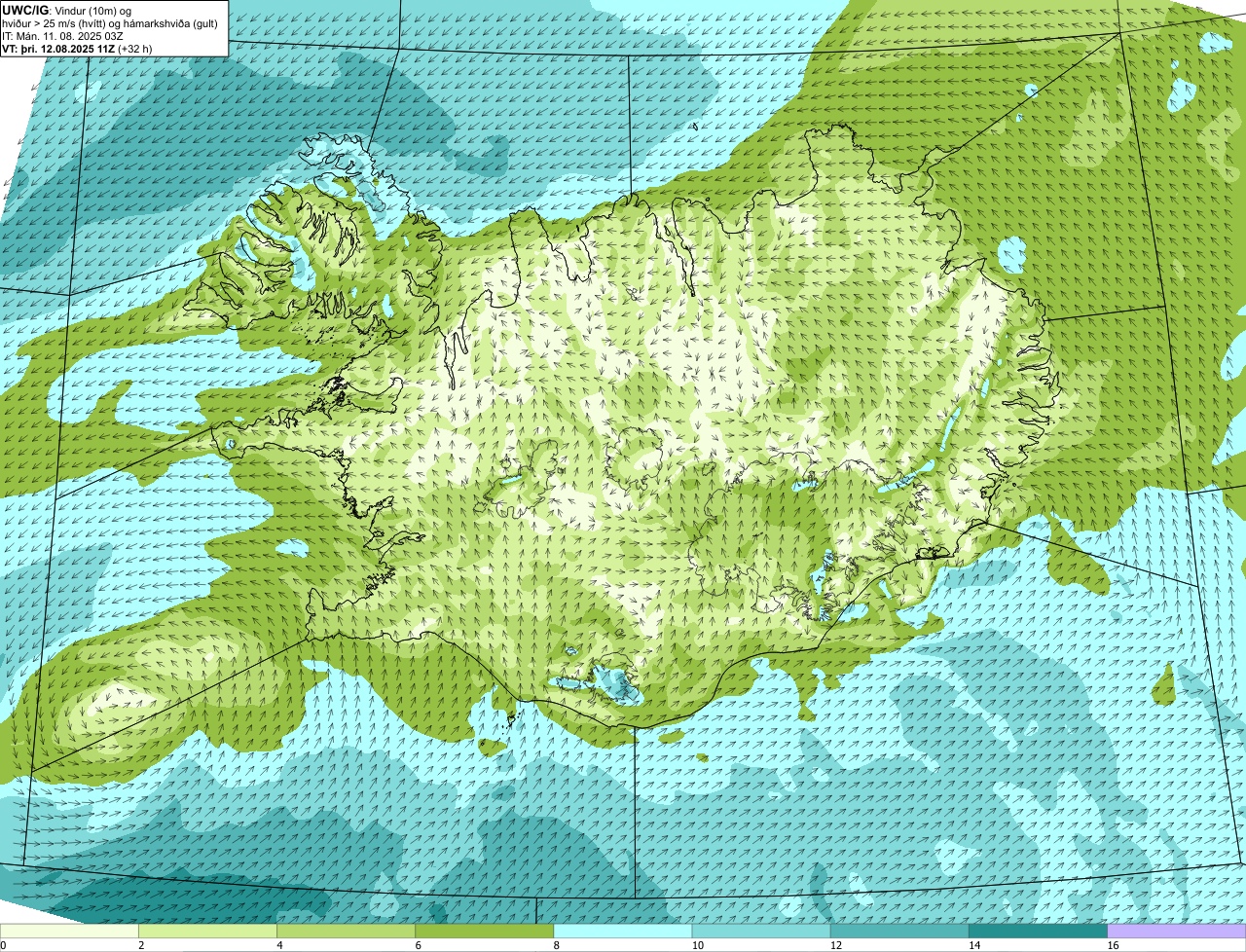Click the valid time 'VT: þri. 12.08.2025 11Z (+32 h)'
1246x952 pixels.
point(77,49)
